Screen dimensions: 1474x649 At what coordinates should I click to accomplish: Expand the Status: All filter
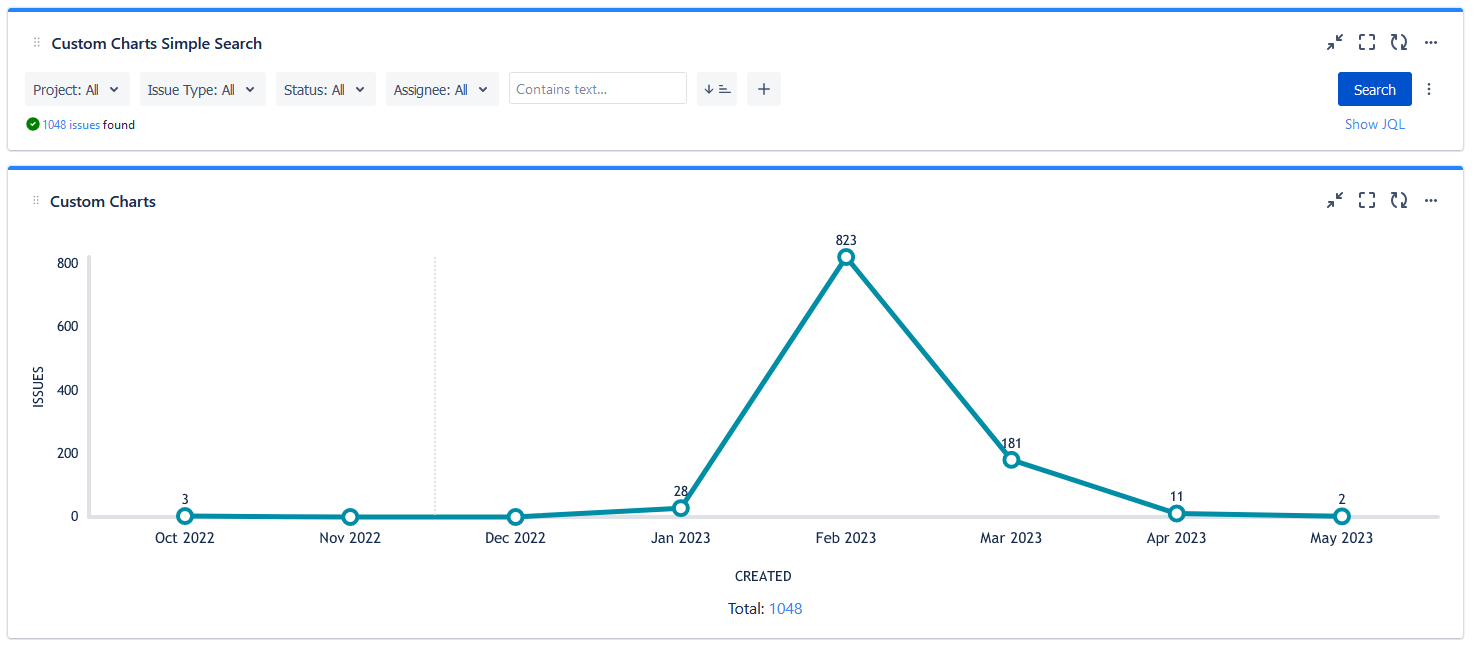325,89
